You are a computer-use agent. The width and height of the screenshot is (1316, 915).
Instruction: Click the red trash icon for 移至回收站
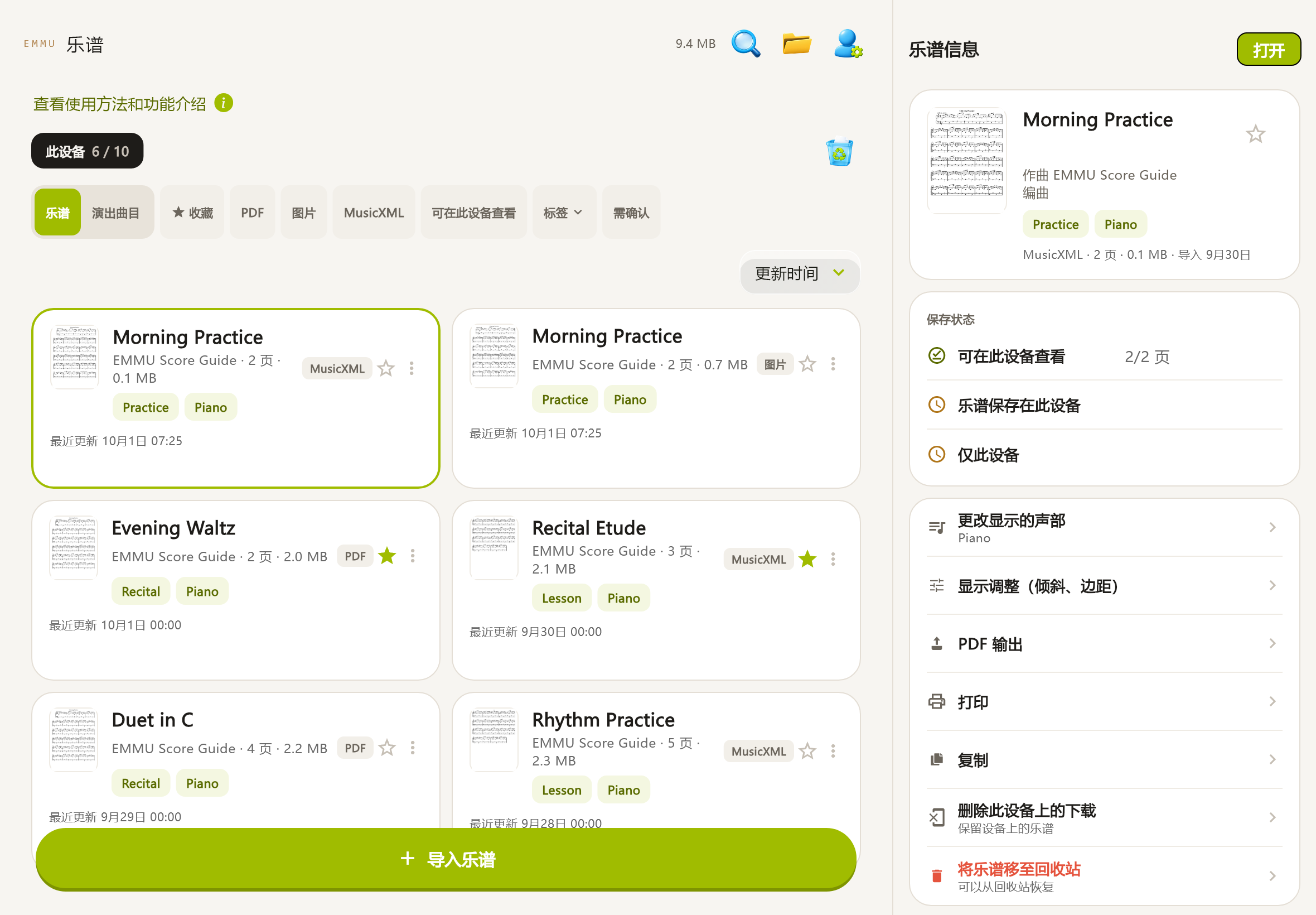pyautogui.click(x=937, y=876)
